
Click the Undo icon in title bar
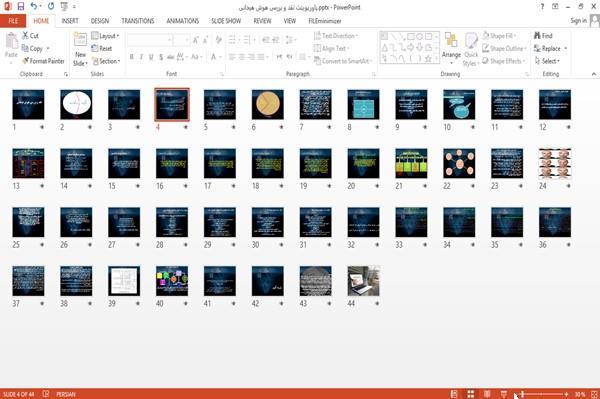tap(34, 7)
